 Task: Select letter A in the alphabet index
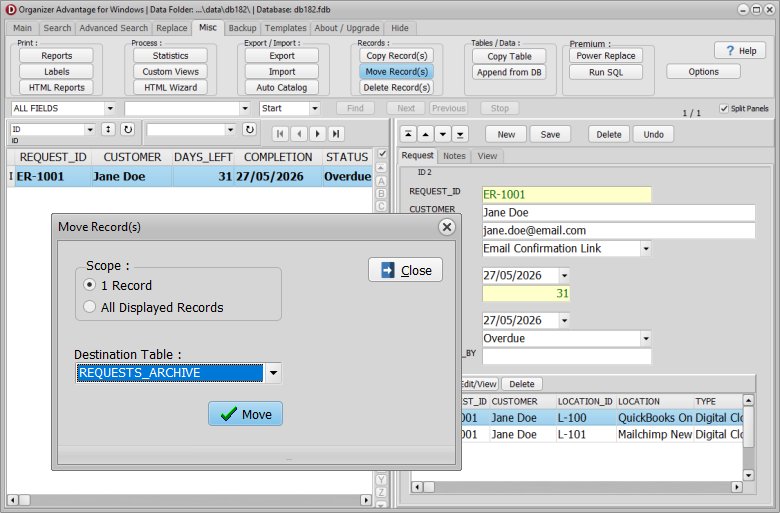pos(381,181)
